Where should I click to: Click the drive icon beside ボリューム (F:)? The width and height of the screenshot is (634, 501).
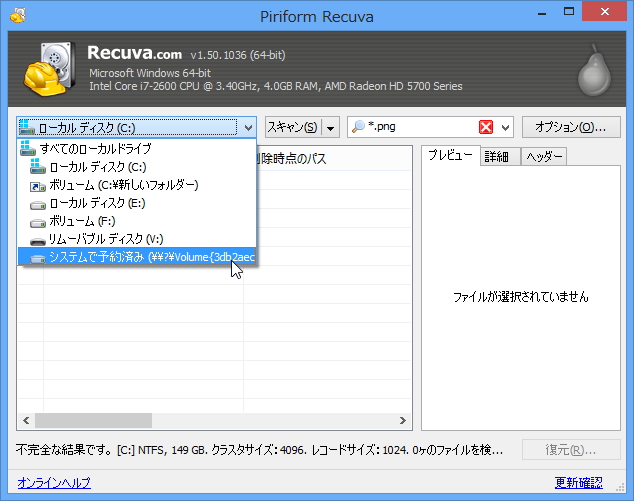coord(38,223)
